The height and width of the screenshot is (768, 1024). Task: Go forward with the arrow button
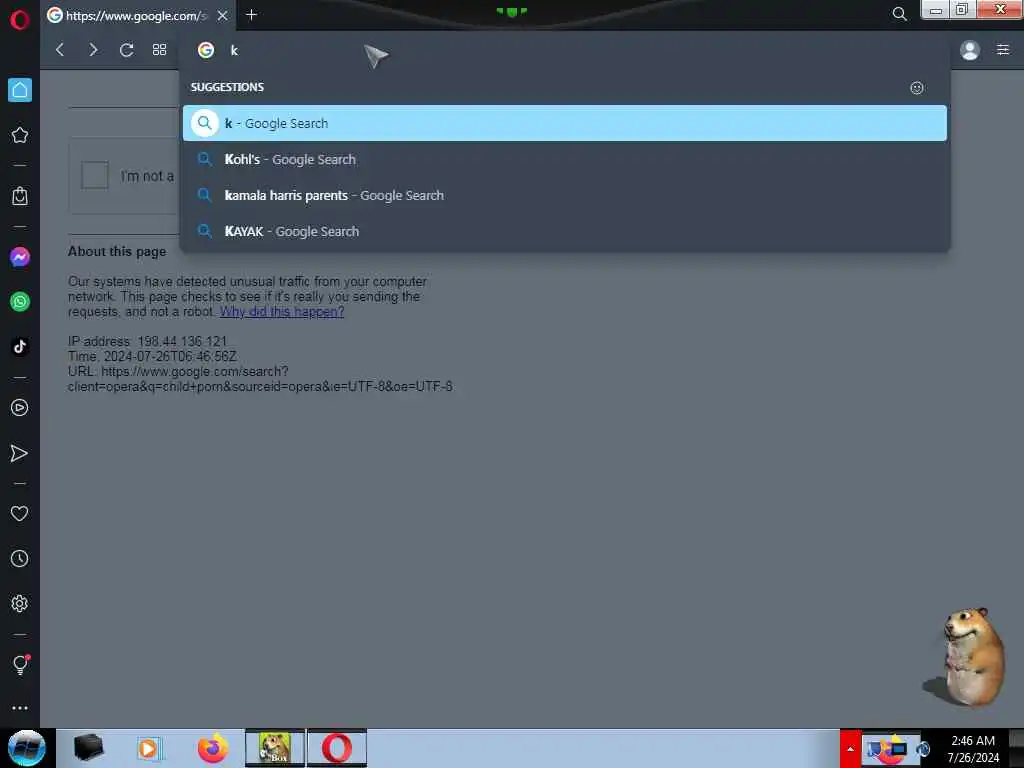coord(93,50)
